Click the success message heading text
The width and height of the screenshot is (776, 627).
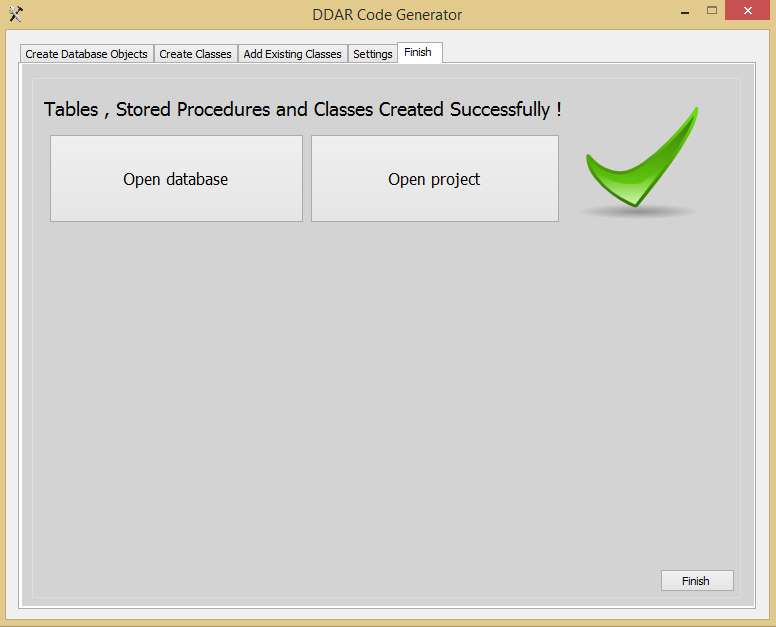point(302,109)
